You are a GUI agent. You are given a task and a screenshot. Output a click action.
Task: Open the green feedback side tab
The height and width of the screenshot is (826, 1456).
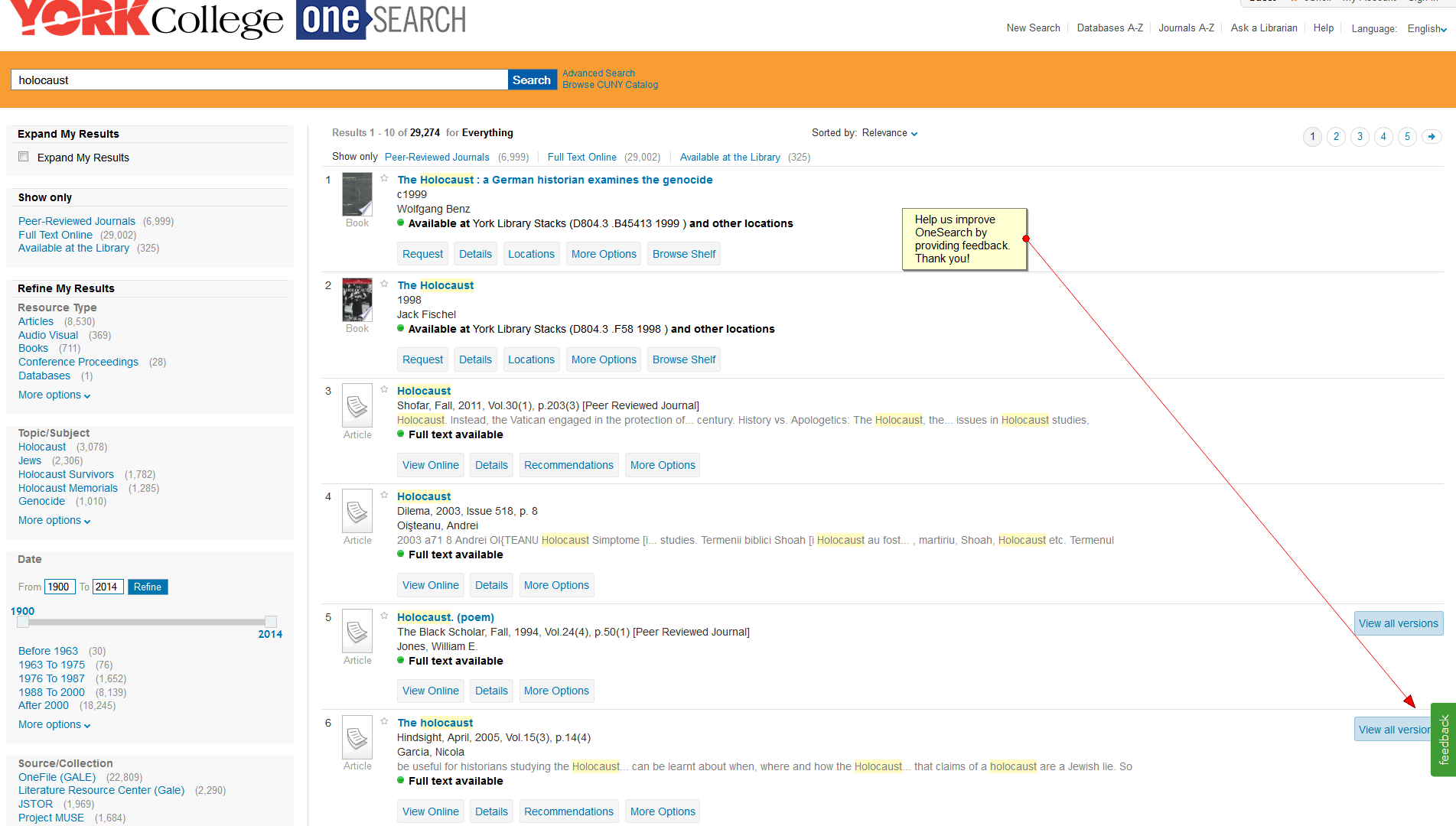[x=1444, y=740]
